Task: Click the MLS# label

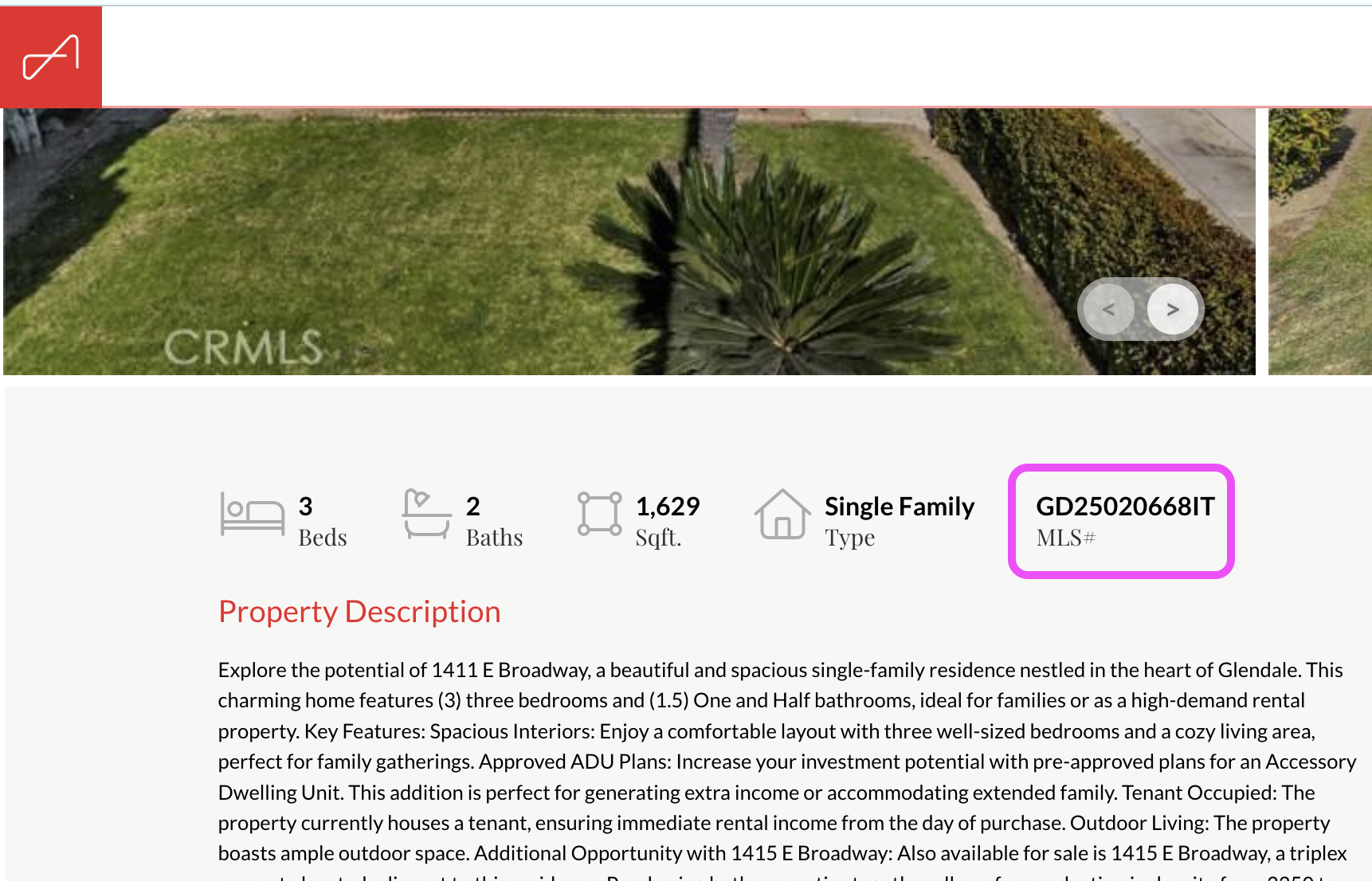Action: click(x=1066, y=538)
